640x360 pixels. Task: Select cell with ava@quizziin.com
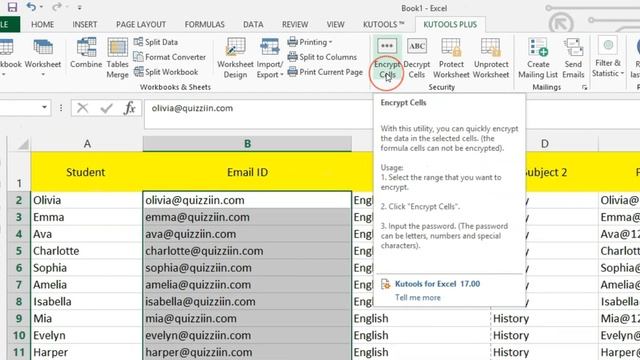[247, 234]
